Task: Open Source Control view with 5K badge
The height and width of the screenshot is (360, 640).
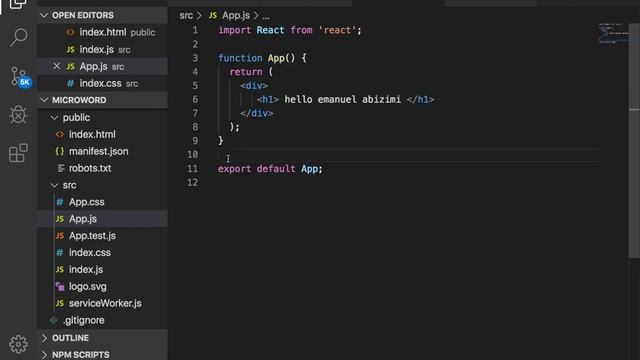Action: click(20, 77)
